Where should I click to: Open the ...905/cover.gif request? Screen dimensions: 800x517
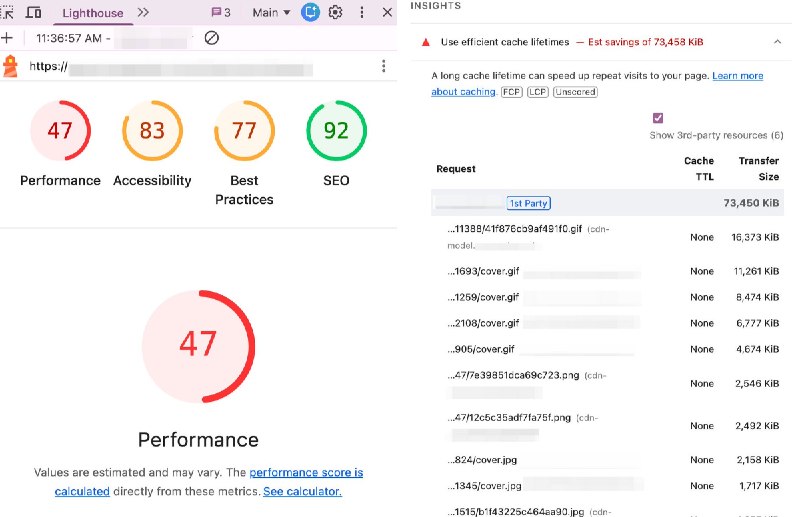point(481,350)
